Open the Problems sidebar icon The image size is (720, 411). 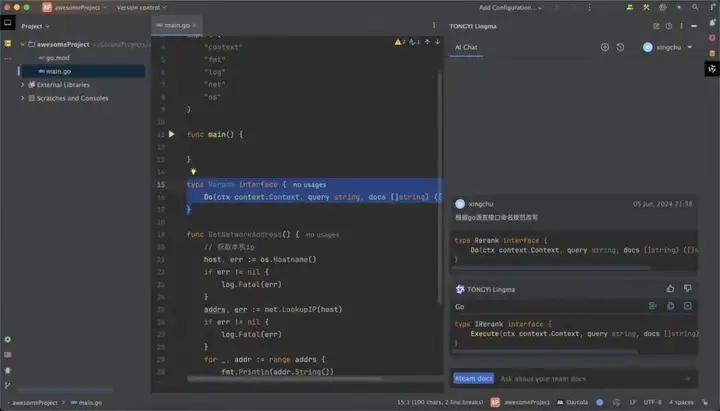(x=8, y=370)
